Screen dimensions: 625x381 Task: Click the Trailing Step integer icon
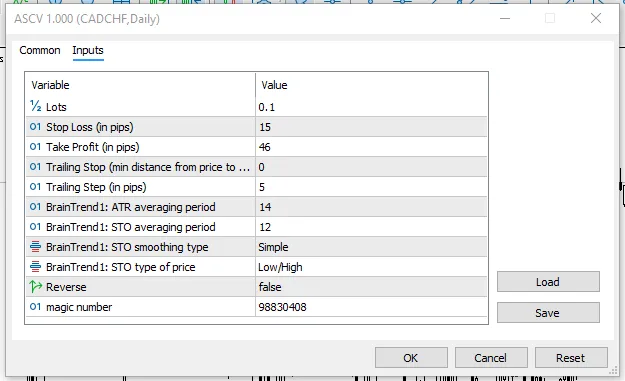pyautogui.click(x=35, y=187)
